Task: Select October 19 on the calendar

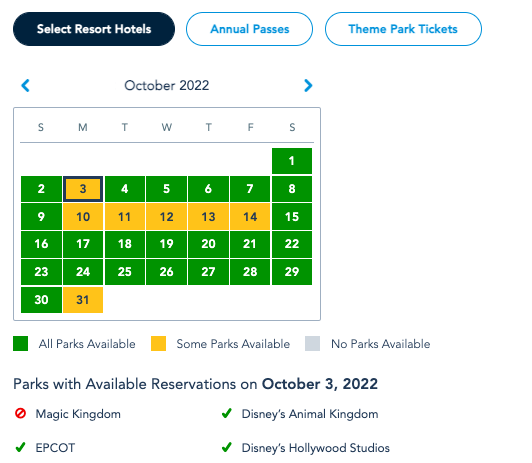Action: [x=166, y=244]
